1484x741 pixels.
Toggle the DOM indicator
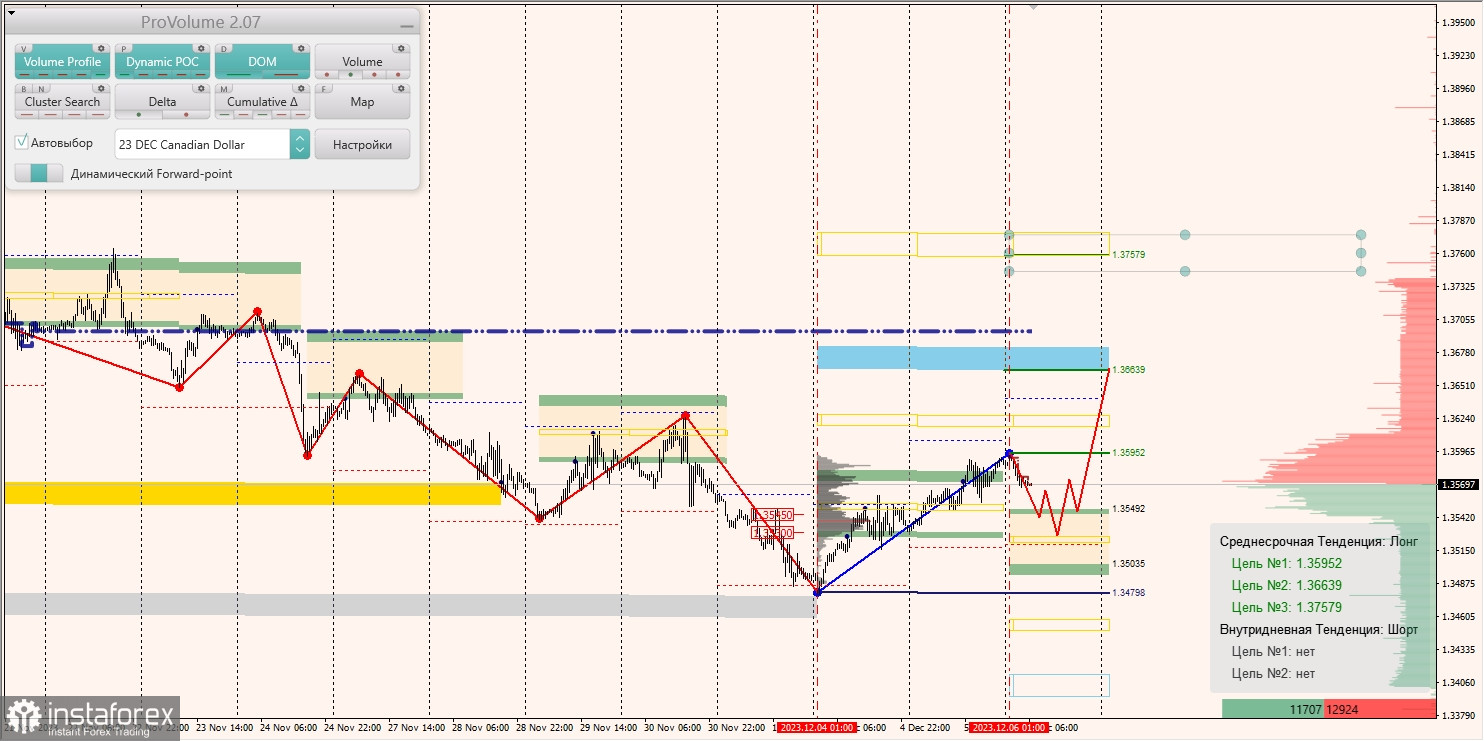(262, 62)
